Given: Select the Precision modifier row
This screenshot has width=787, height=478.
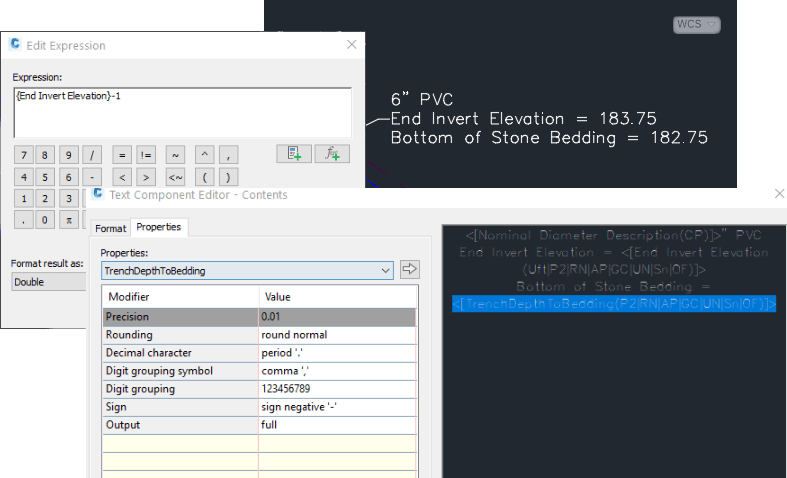Looking at the screenshot, I should point(180,317).
